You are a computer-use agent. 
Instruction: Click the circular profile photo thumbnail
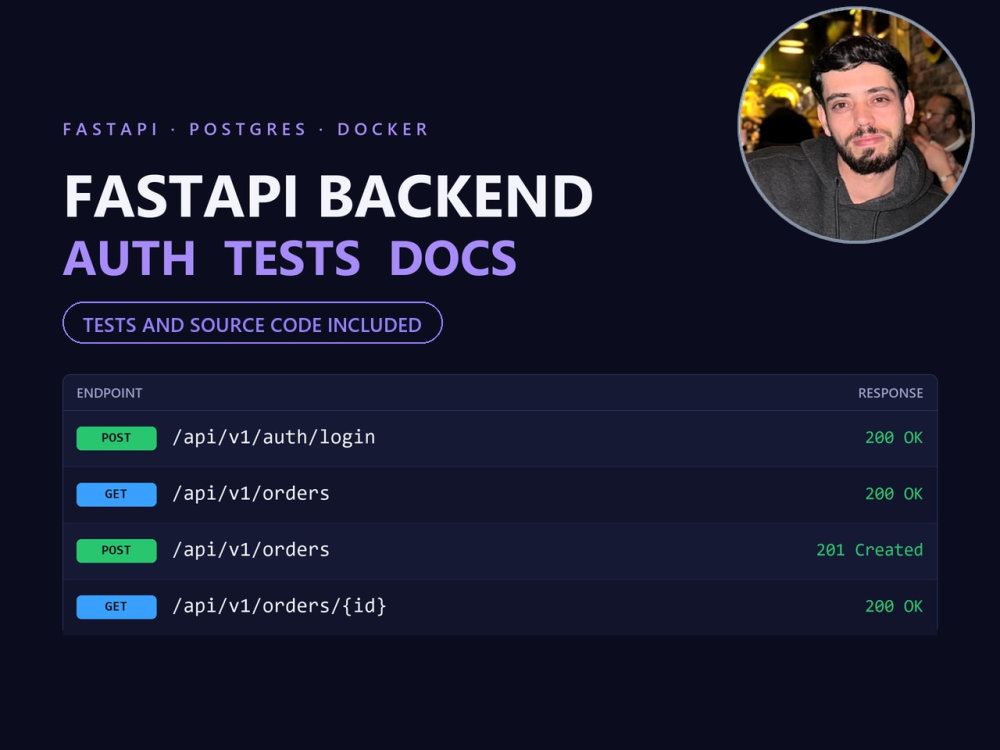click(x=856, y=125)
